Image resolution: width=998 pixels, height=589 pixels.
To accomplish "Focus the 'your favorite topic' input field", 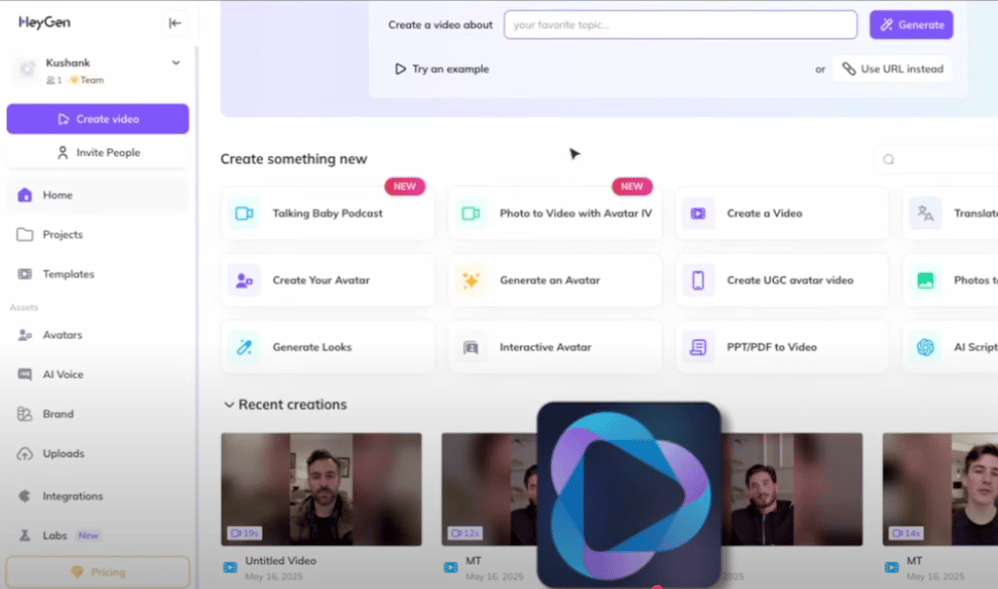I will tap(680, 25).
